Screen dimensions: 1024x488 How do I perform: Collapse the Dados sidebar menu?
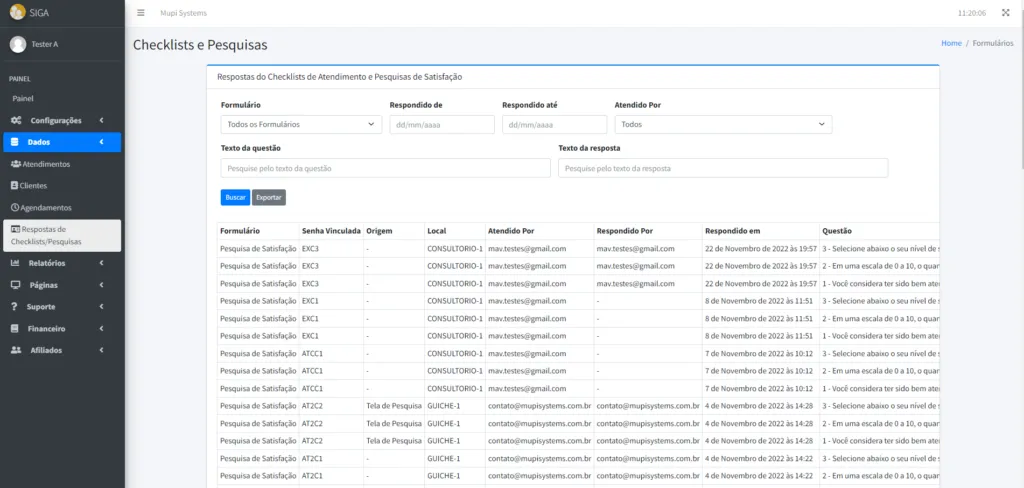62,142
